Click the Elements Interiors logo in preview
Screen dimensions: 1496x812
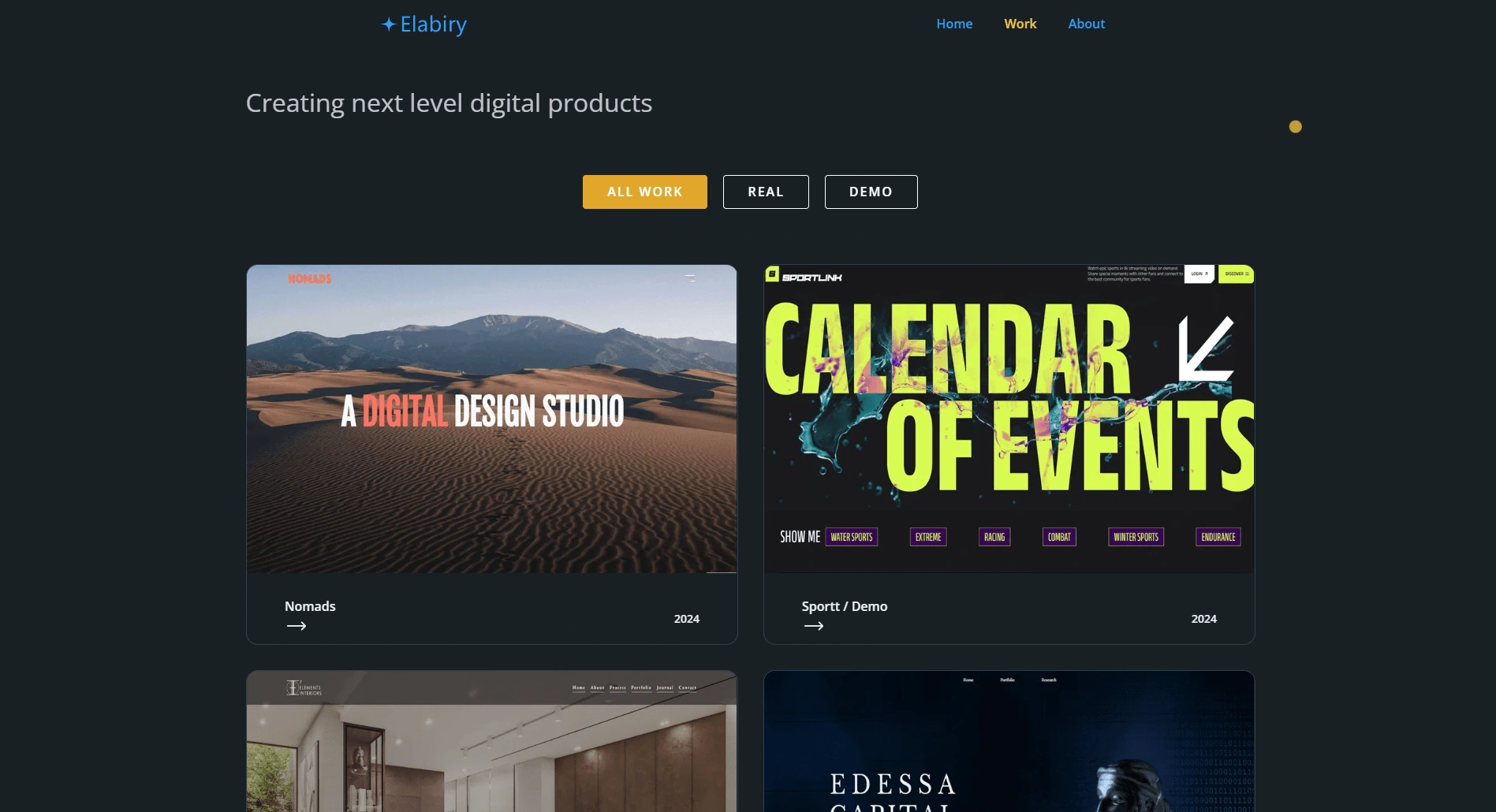[304, 687]
